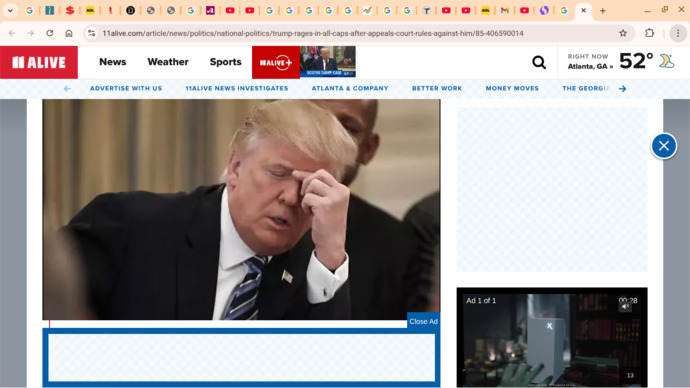Switch to the circular T icon tab
Image resolution: width=690 pixels, height=388 pixels.
click(426, 11)
